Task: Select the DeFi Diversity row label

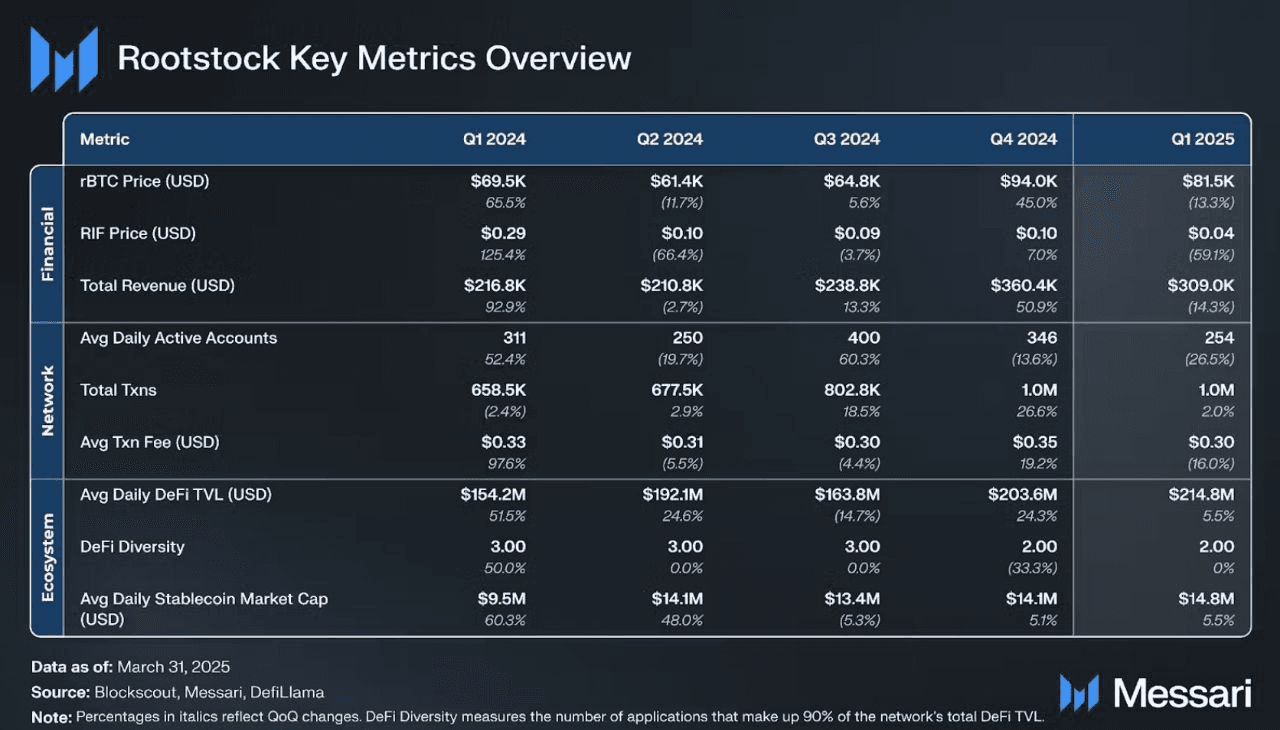Action: coord(132,547)
